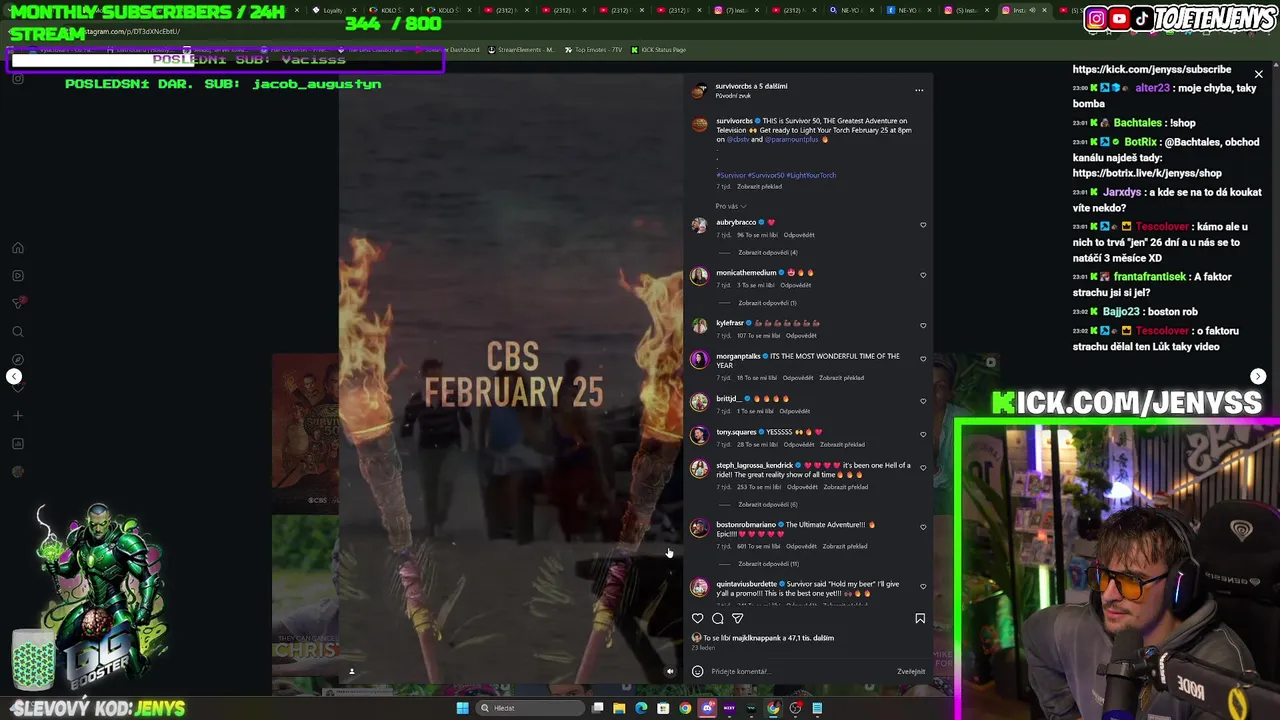Reply to tony.squares' comment
The image size is (1280, 720).
coord(798,444)
